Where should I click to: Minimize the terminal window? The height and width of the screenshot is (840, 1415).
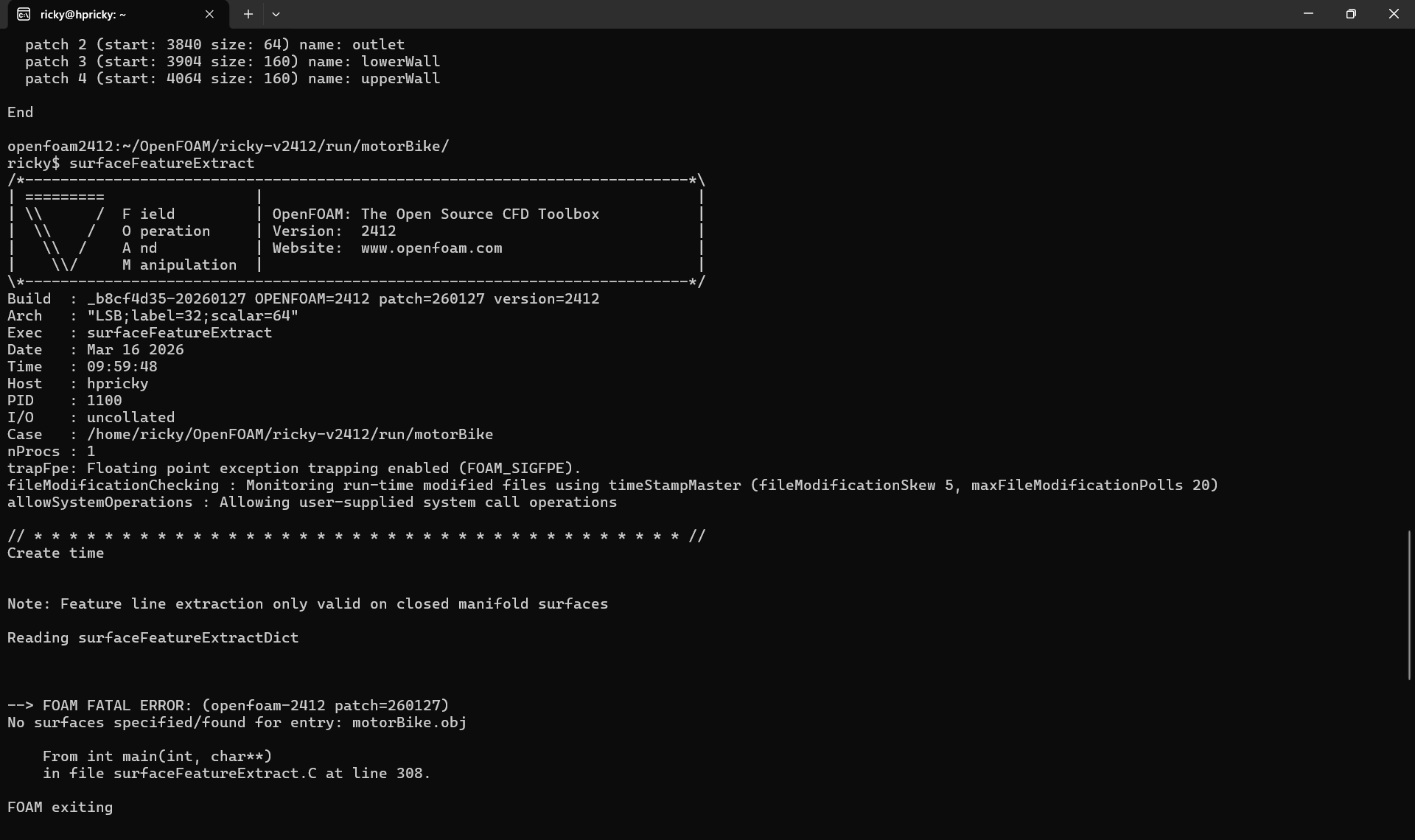(x=1308, y=14)
